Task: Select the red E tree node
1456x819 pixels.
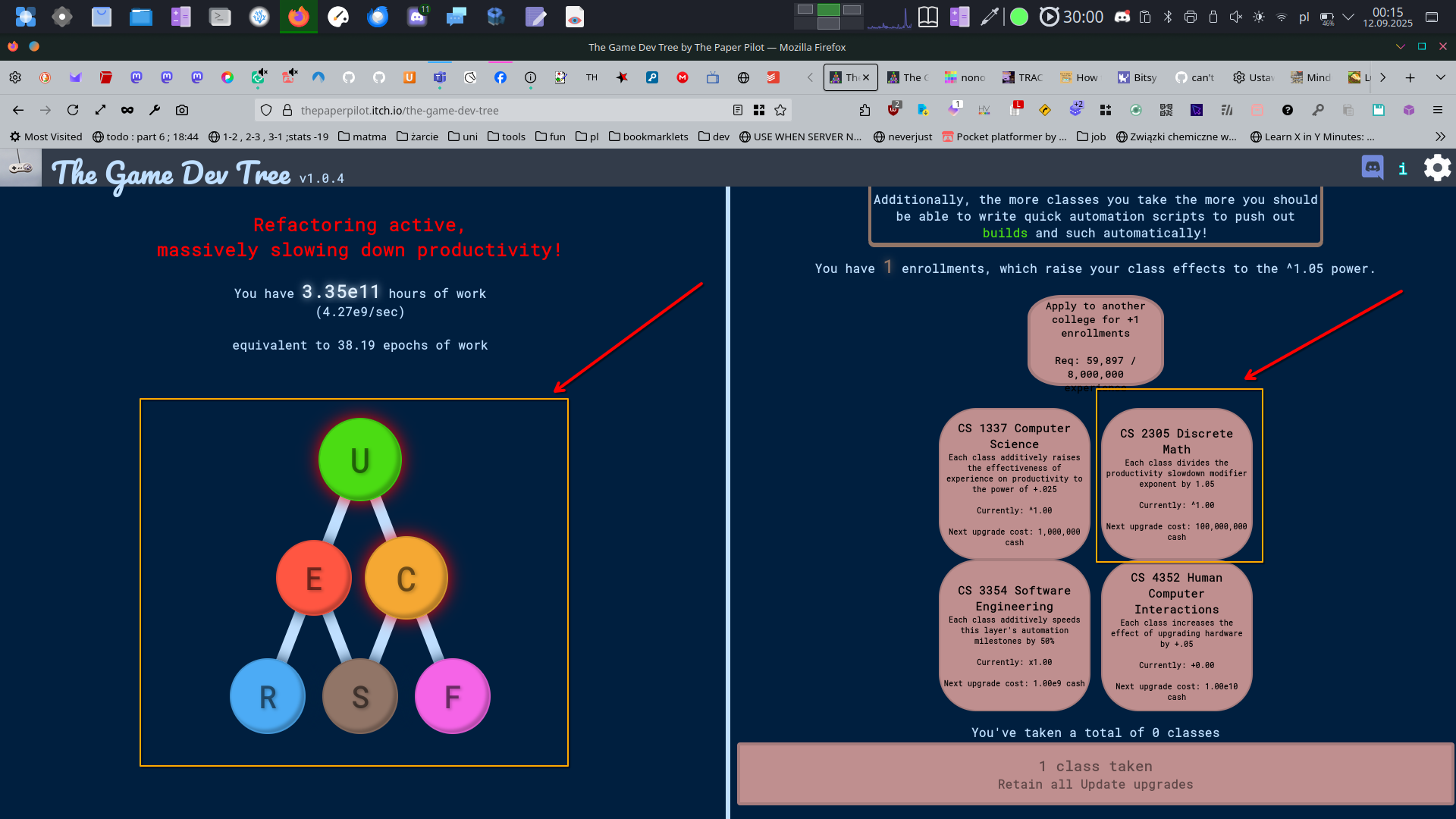Action: [313, 578]
